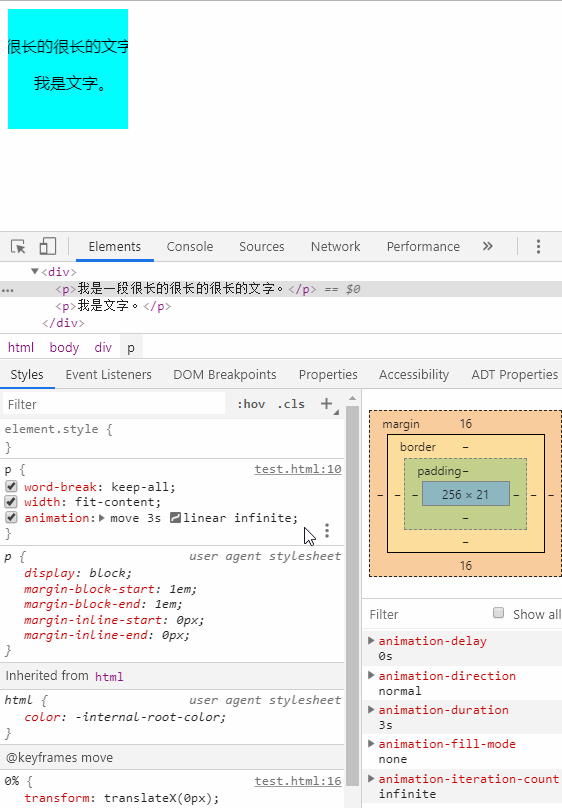Open the Performance tab
The image size is (562, 808).
point(423,246)
